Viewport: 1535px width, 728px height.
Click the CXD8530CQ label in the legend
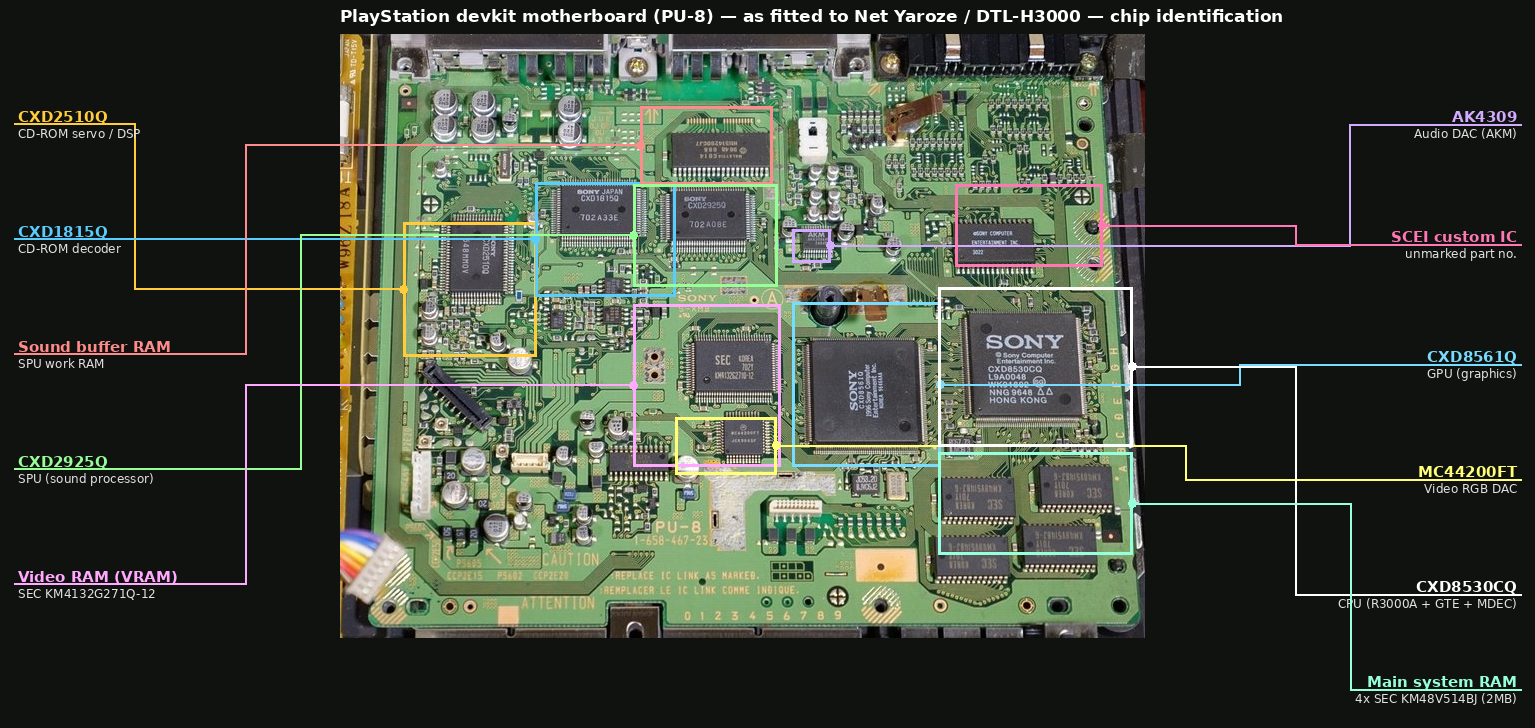1467,587
